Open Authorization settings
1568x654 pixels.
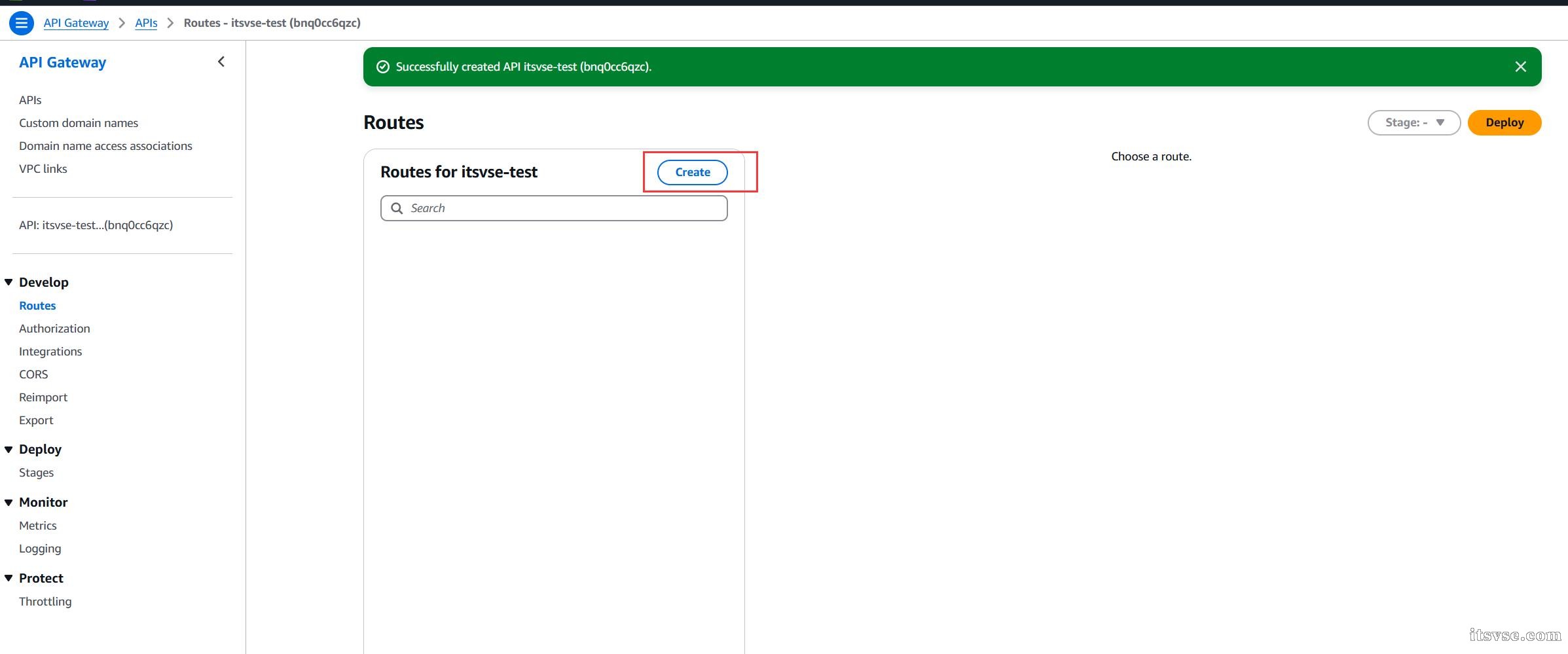[x=54, y=329]
